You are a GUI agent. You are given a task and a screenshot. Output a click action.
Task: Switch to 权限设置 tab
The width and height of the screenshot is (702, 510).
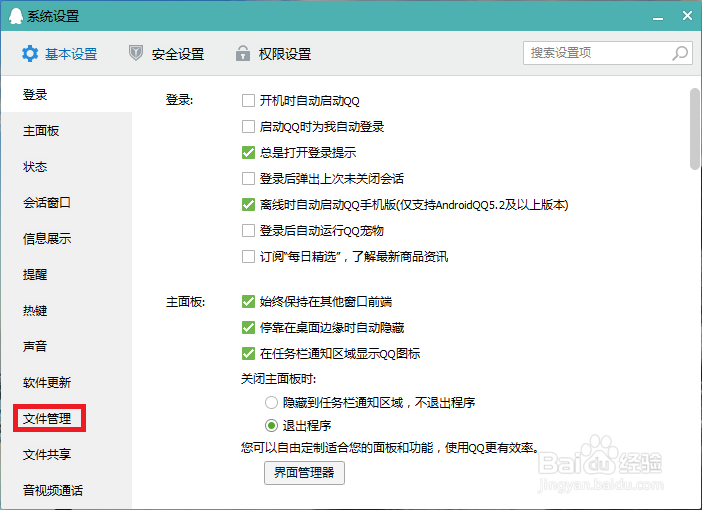coord(274,54)
